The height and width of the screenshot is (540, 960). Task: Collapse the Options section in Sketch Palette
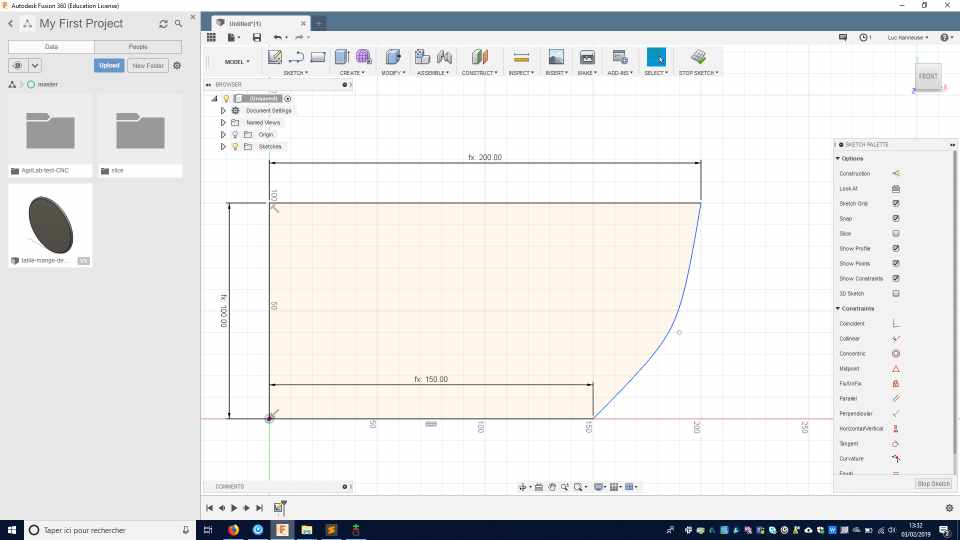pyautogui.click(x=838, y=159)
